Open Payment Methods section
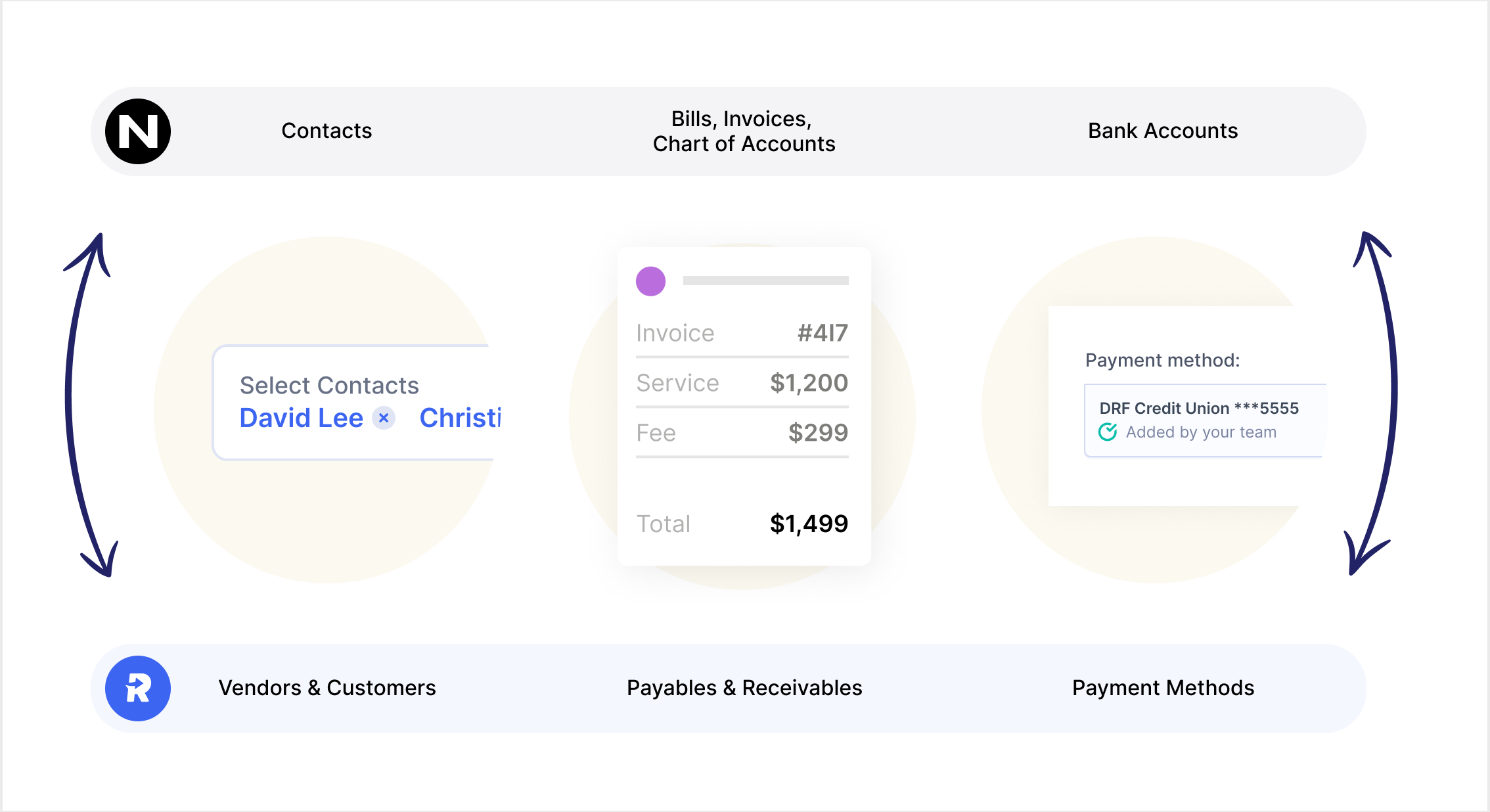The height and width of the screenshot is (812, 1490). [x=1163, y=688]
